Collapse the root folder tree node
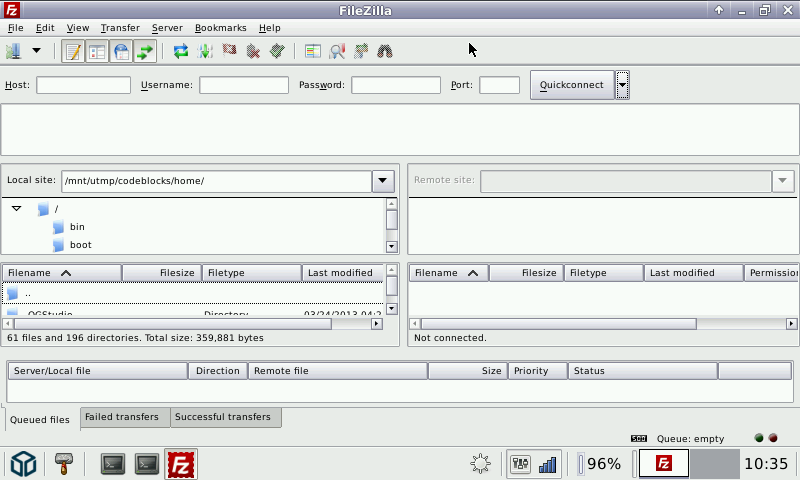This screenshot has width=800, height=480. click(17, 208)
